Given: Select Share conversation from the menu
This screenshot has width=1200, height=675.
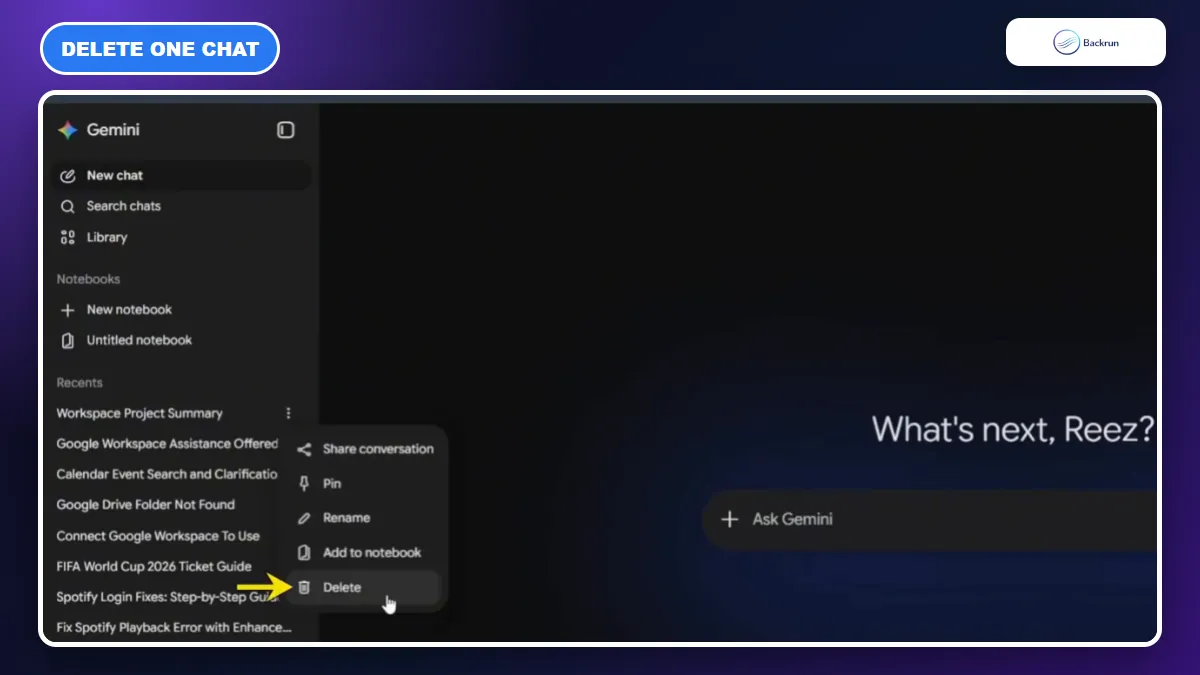Looking at the screenshot, I should coord(365,450).
